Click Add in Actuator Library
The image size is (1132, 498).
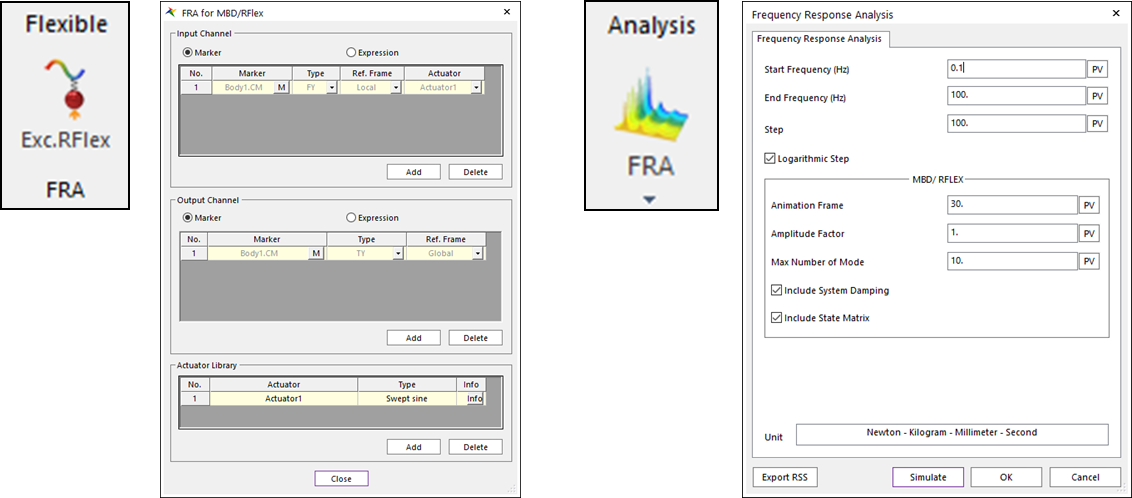coord(414,447)
